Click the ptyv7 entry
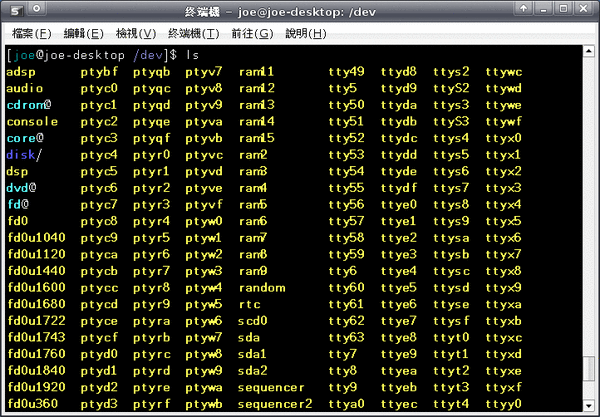The height and width of the screenshot is (417, 600). point(204,72)
